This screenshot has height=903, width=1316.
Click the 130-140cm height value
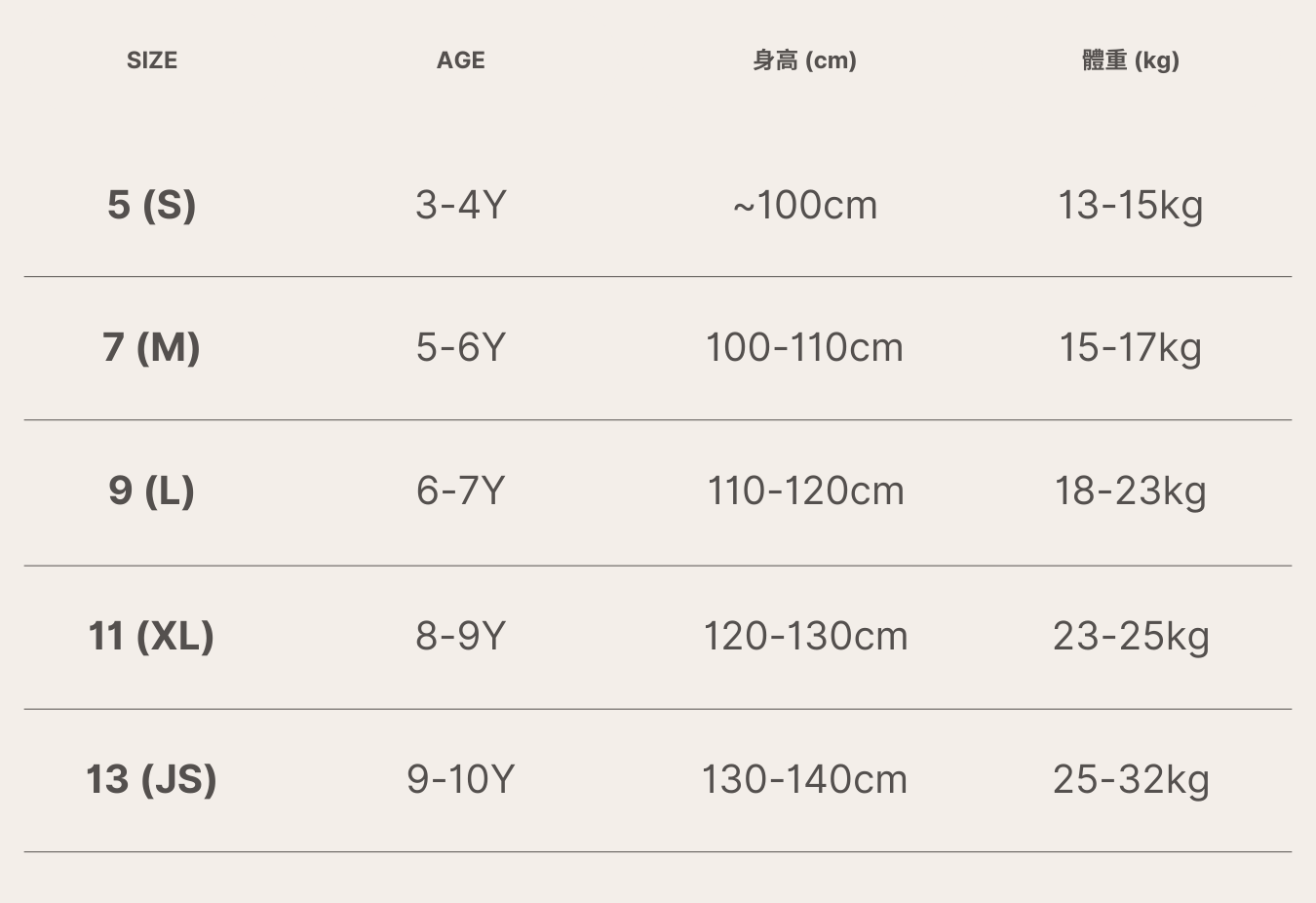pos(805,779)
